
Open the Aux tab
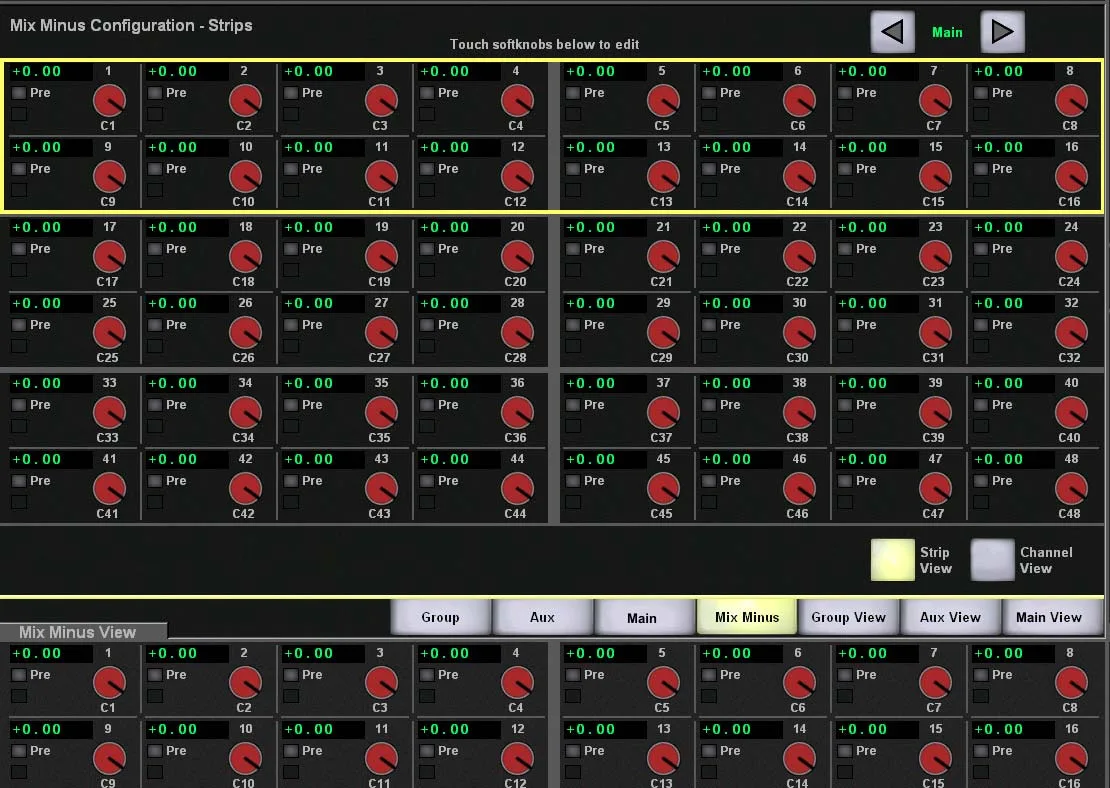pyautogui.click(x=542, y=617)
